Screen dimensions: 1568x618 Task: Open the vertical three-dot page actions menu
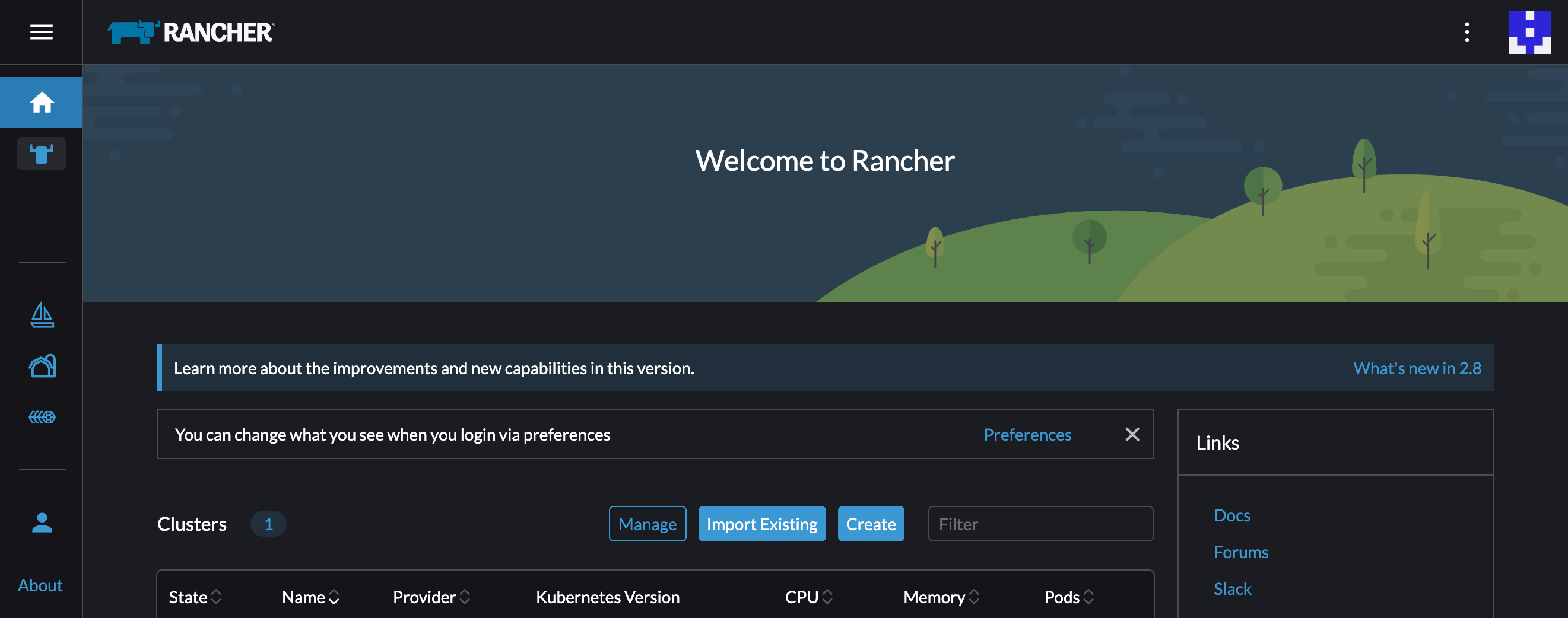[x=1467, y=32]
